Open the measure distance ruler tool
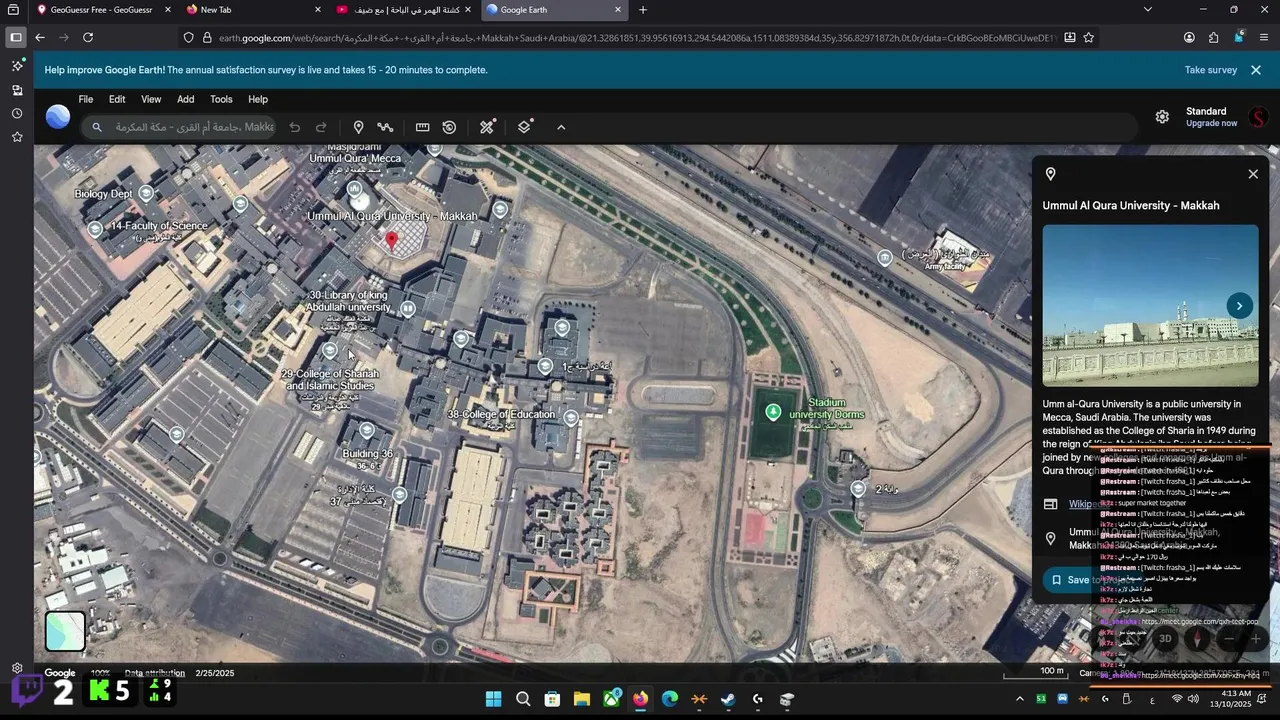The image size is (1280, 720). click(422, 127)
